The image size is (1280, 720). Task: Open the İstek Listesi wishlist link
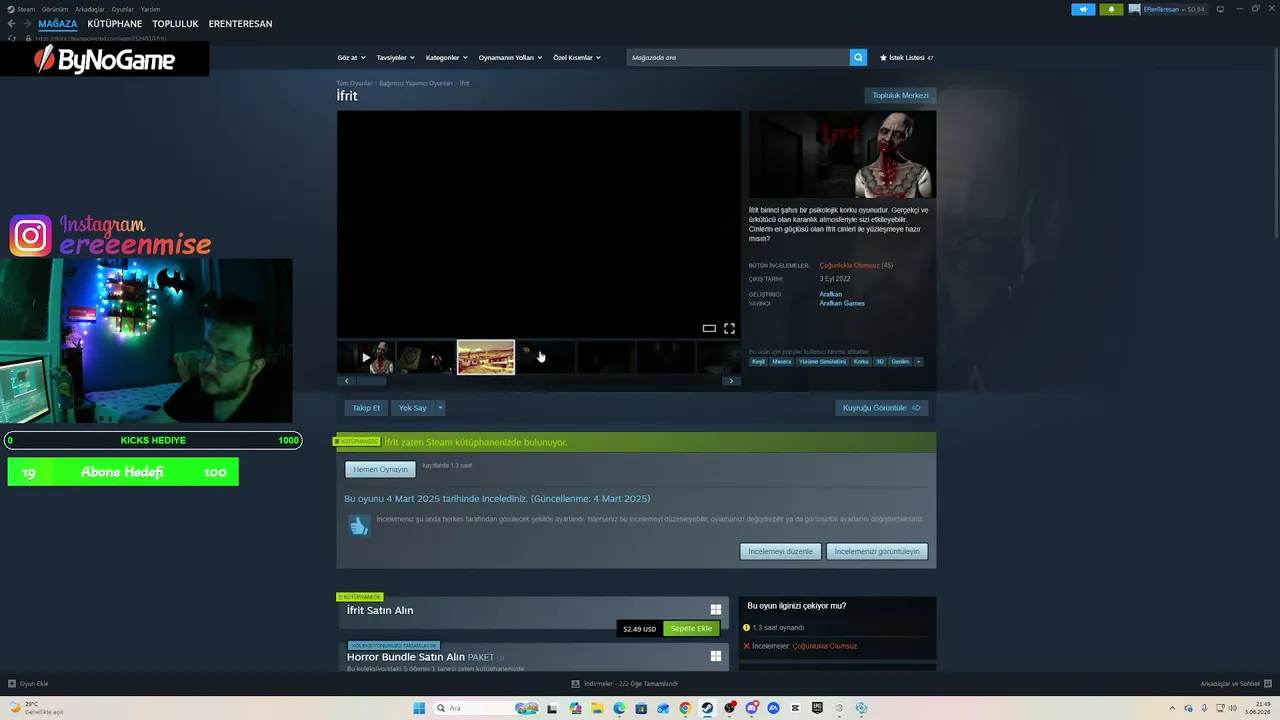tap(906, 58)
